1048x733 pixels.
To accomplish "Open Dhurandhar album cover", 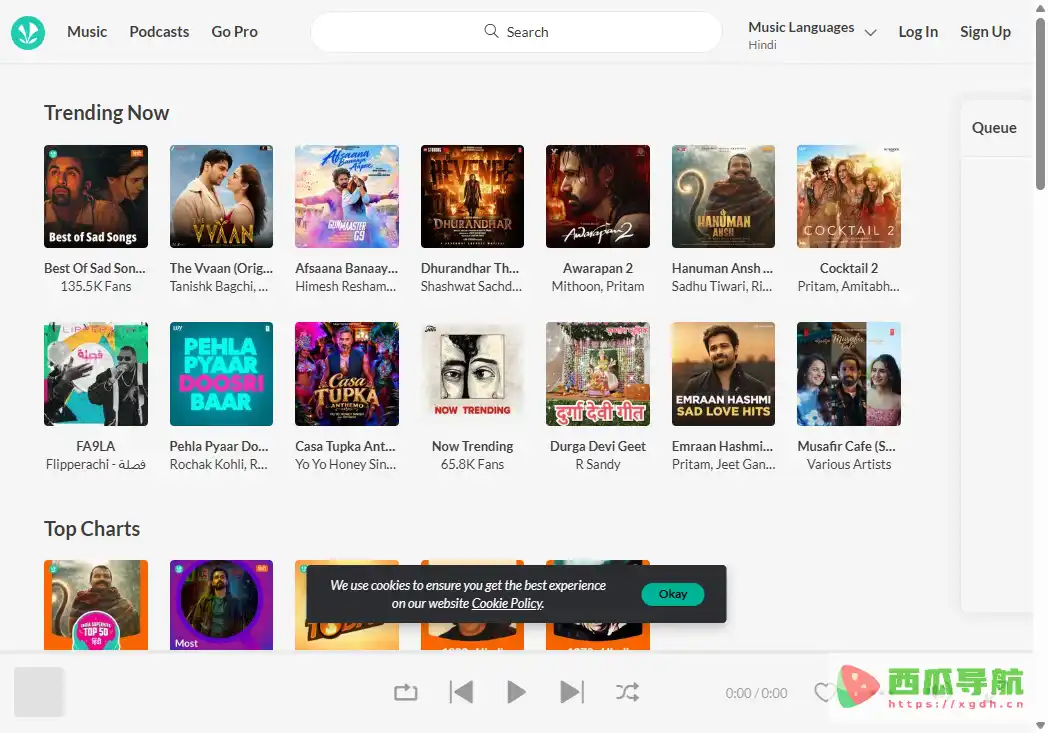I will 473,196.
